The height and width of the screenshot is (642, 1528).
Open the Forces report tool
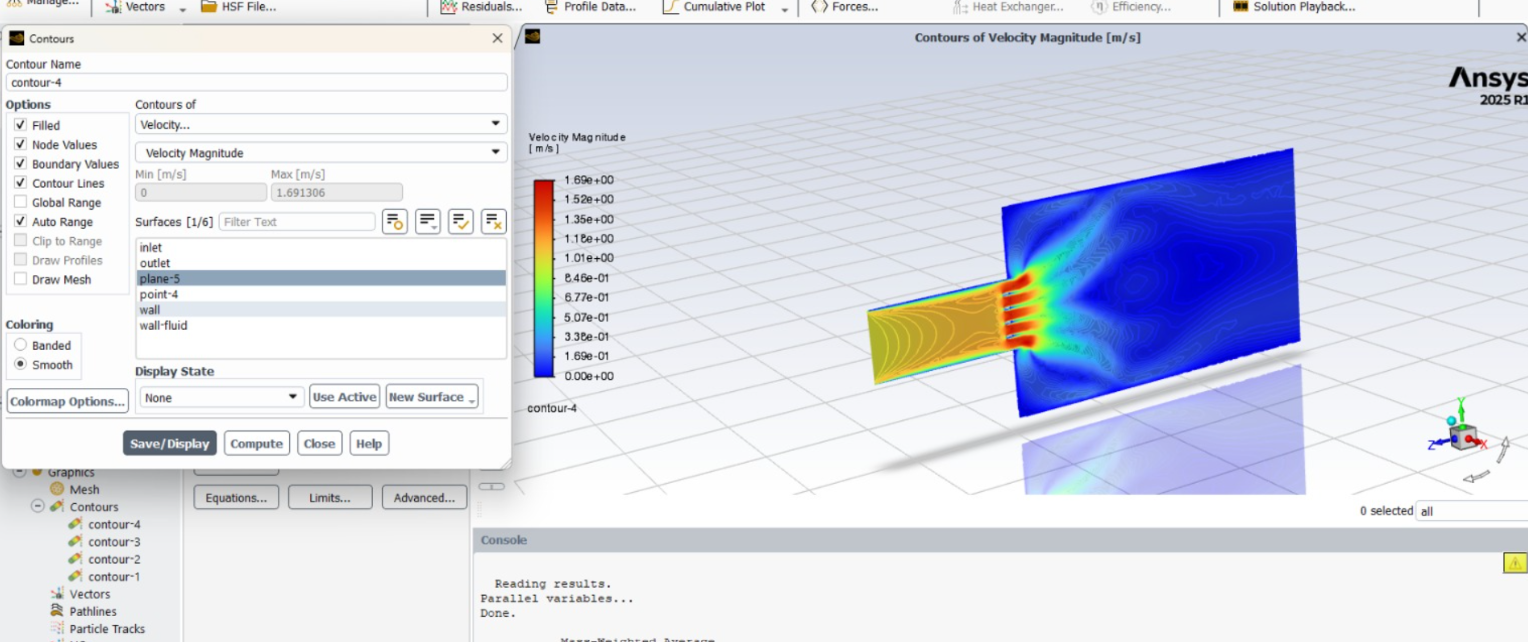(845, 7)
